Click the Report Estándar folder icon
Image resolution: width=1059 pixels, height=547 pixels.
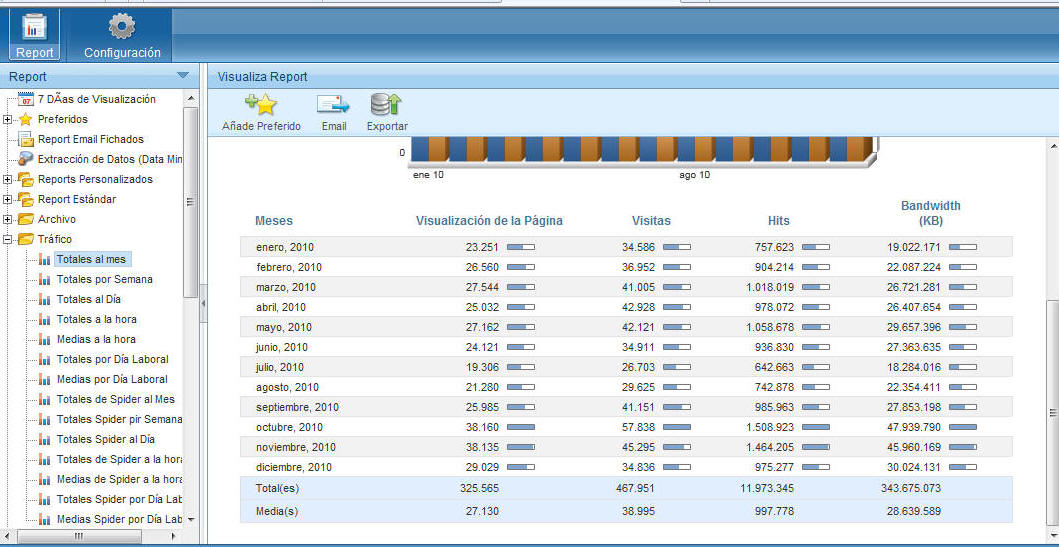click(x=26, y=199)
